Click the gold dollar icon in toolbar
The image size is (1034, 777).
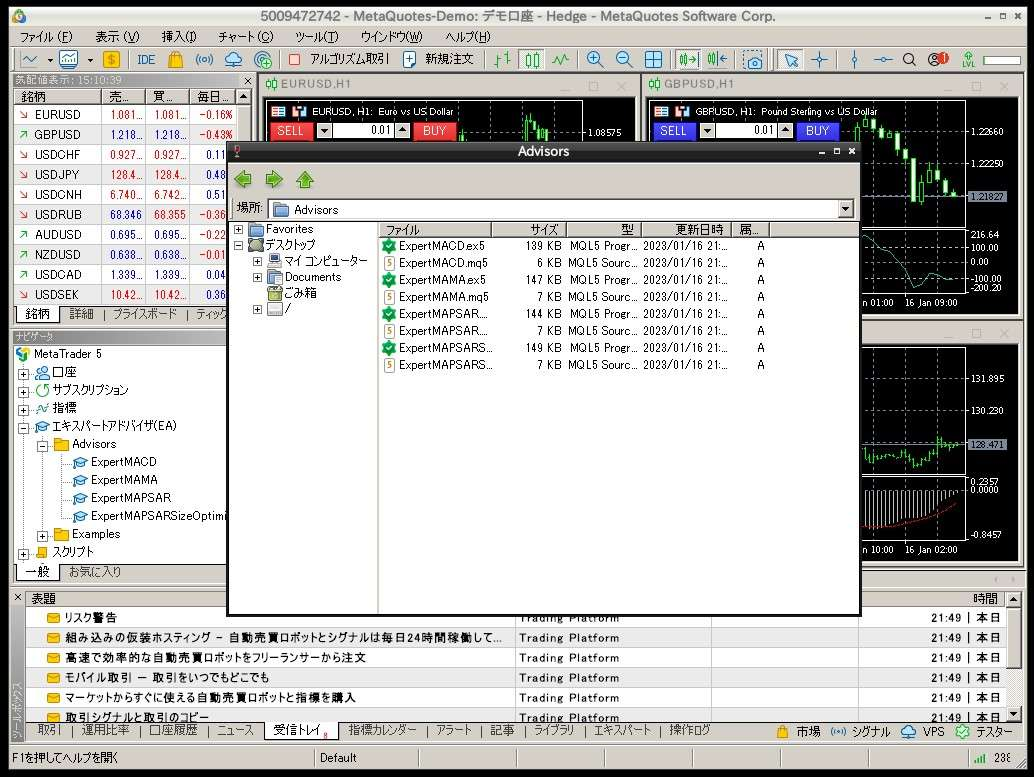pyautogui.click(x=111, y=59)
